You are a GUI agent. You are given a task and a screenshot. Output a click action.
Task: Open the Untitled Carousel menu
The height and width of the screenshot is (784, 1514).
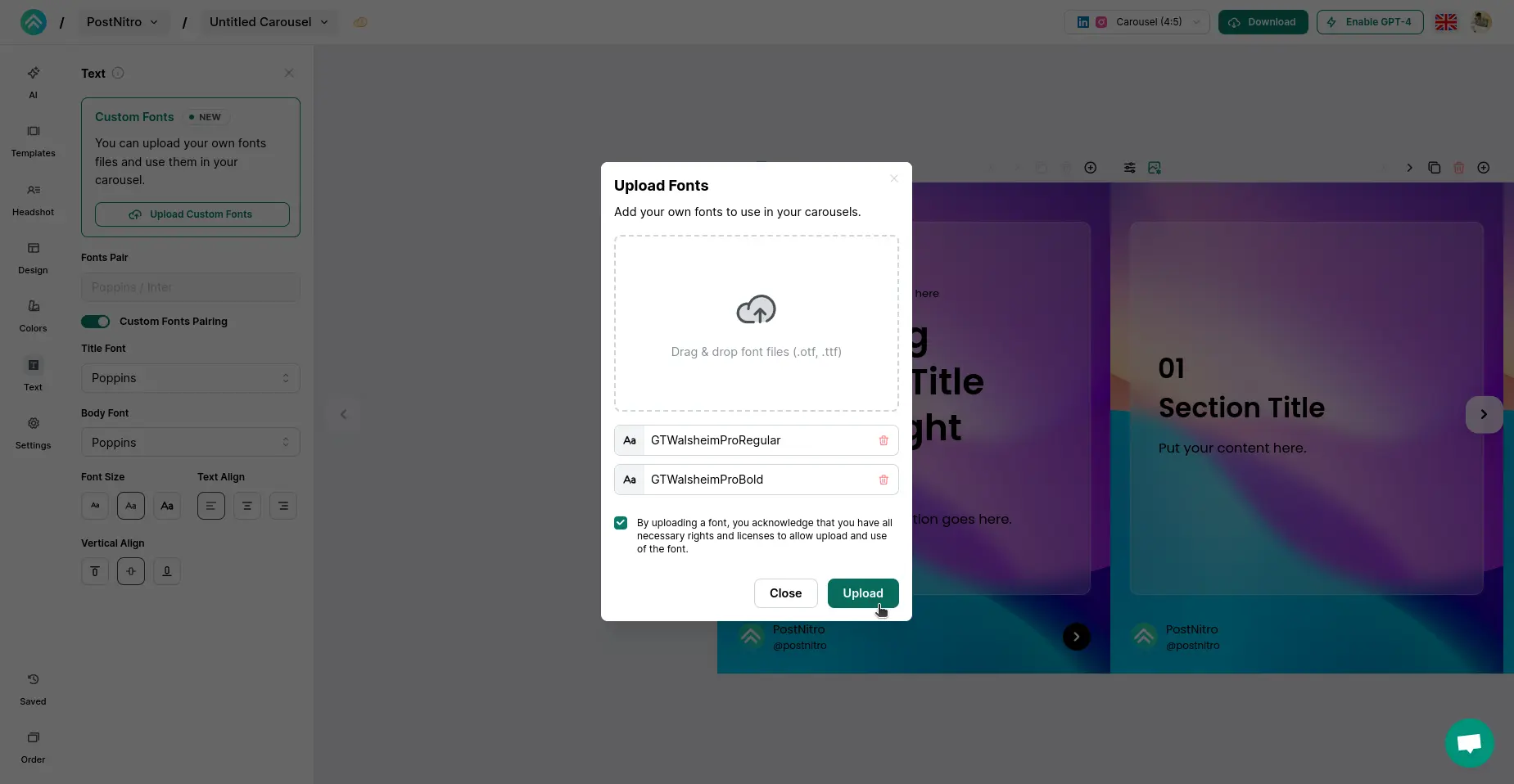point(268,22)
